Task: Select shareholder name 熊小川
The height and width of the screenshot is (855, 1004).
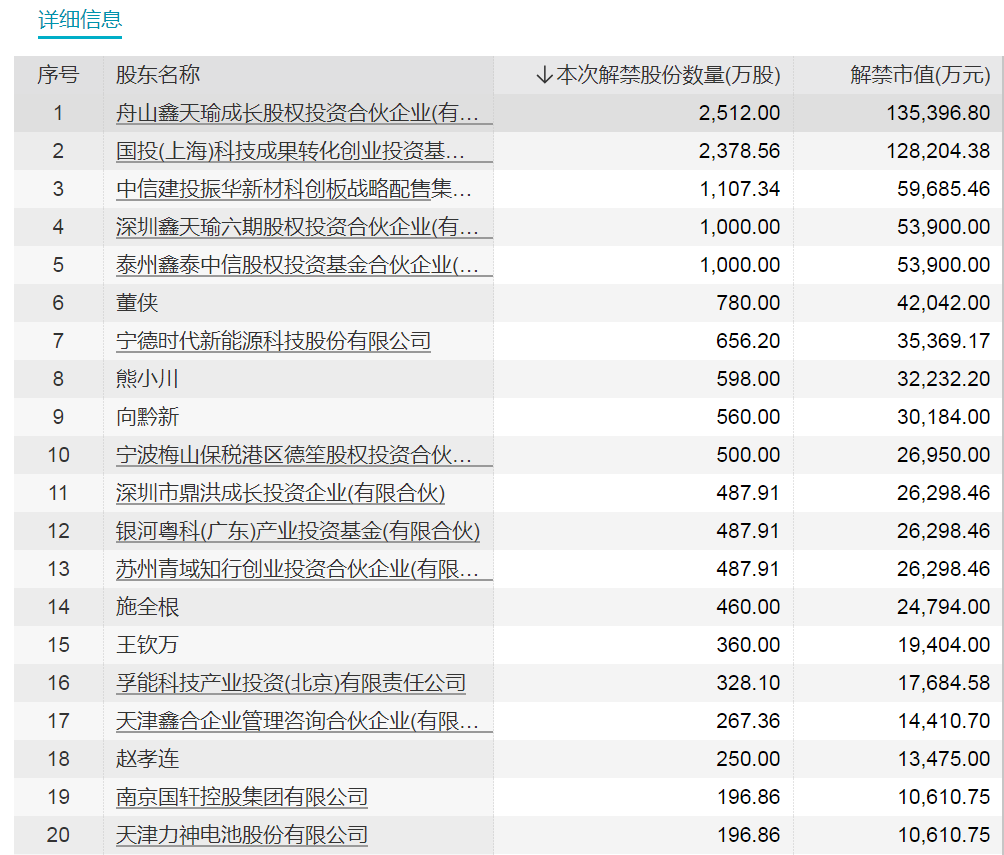Action: coord(147,379)
